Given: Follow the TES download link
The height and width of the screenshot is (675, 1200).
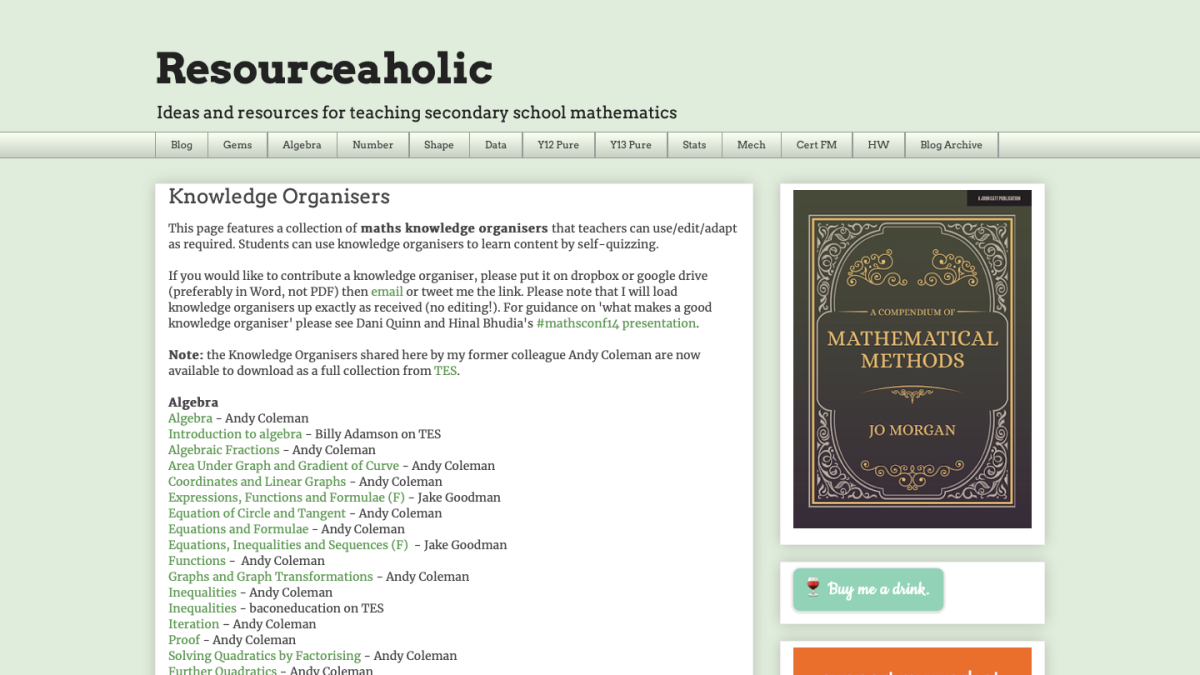Looking at the screenshot, I should click(x=443, y=370).
